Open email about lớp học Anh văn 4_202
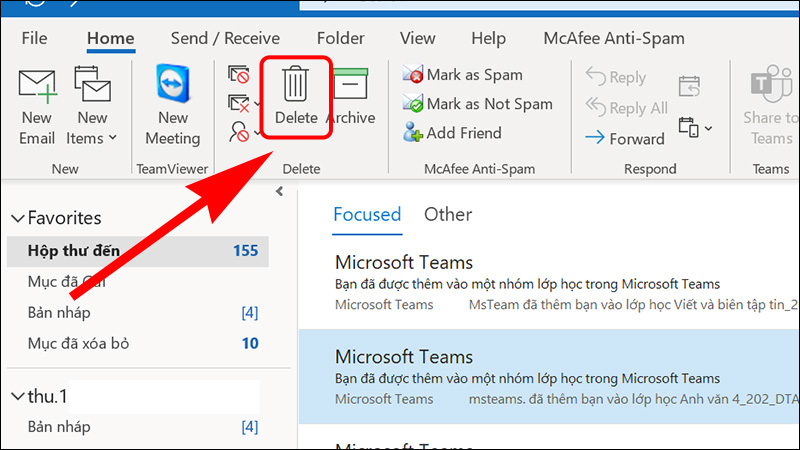Viewport: 800px width, 450px height. pyautogui.click(x=549, y=377)
